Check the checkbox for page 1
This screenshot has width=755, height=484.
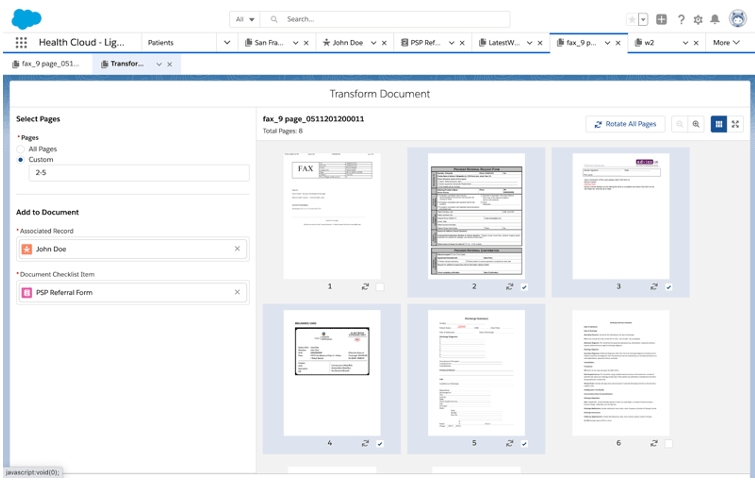381,287
